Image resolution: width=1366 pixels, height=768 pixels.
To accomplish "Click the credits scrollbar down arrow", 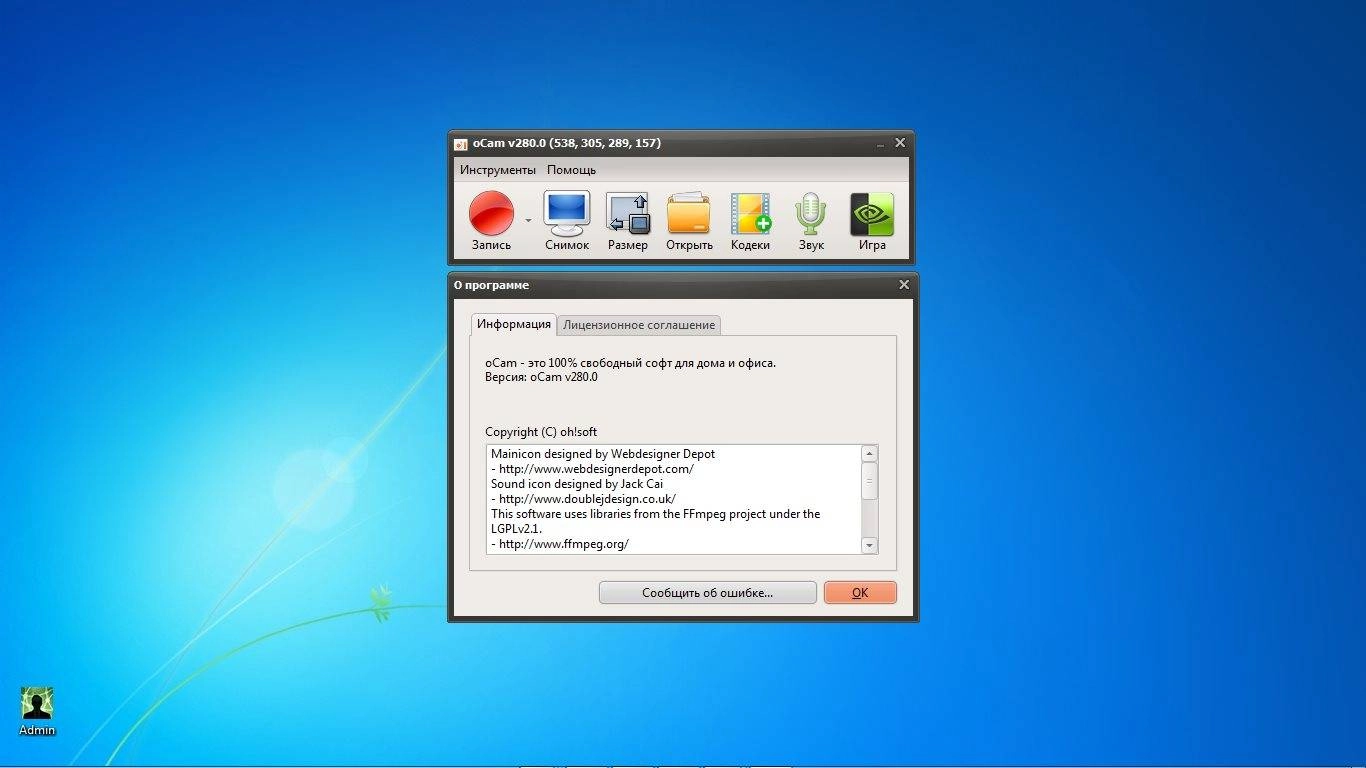I will (x=869, y=545).
